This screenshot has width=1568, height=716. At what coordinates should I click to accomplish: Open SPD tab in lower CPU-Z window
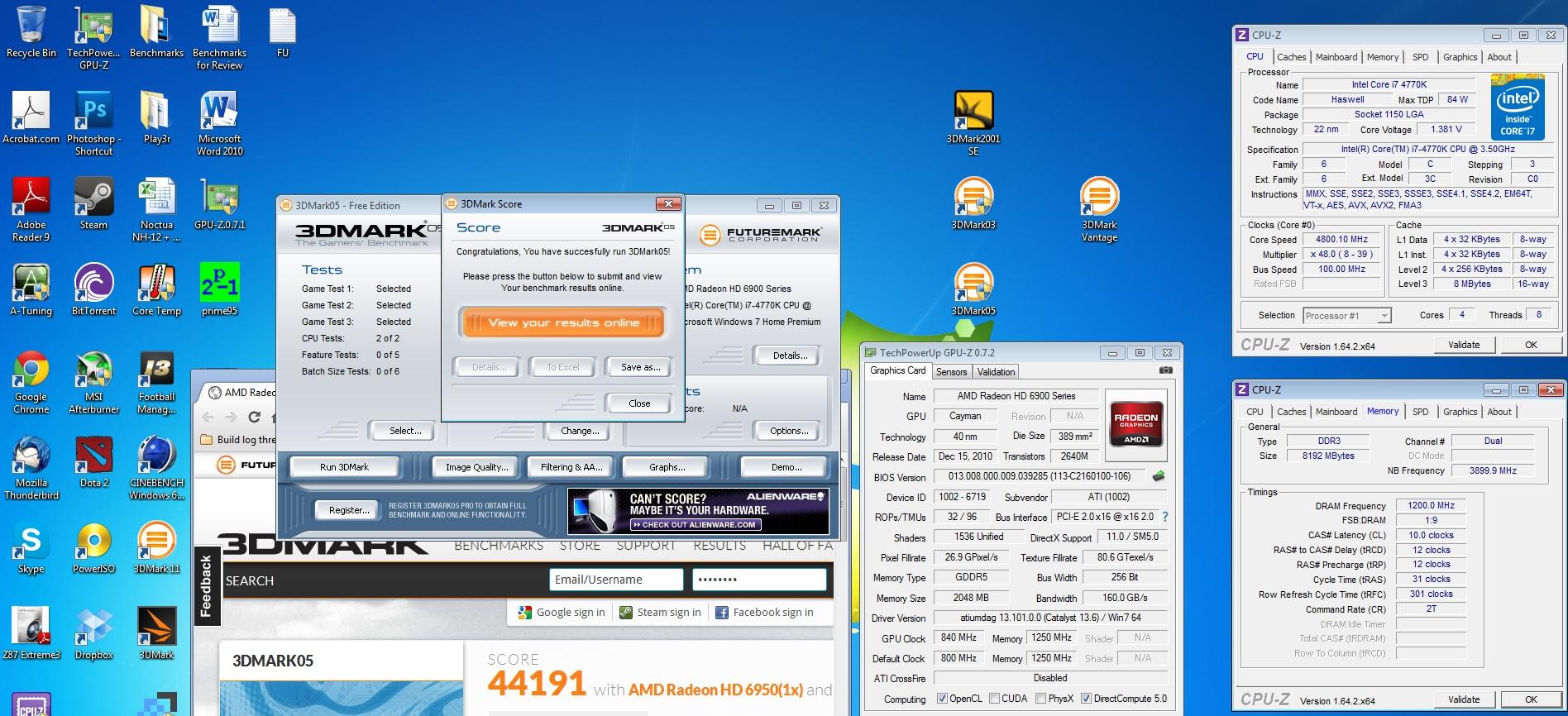1420,412
